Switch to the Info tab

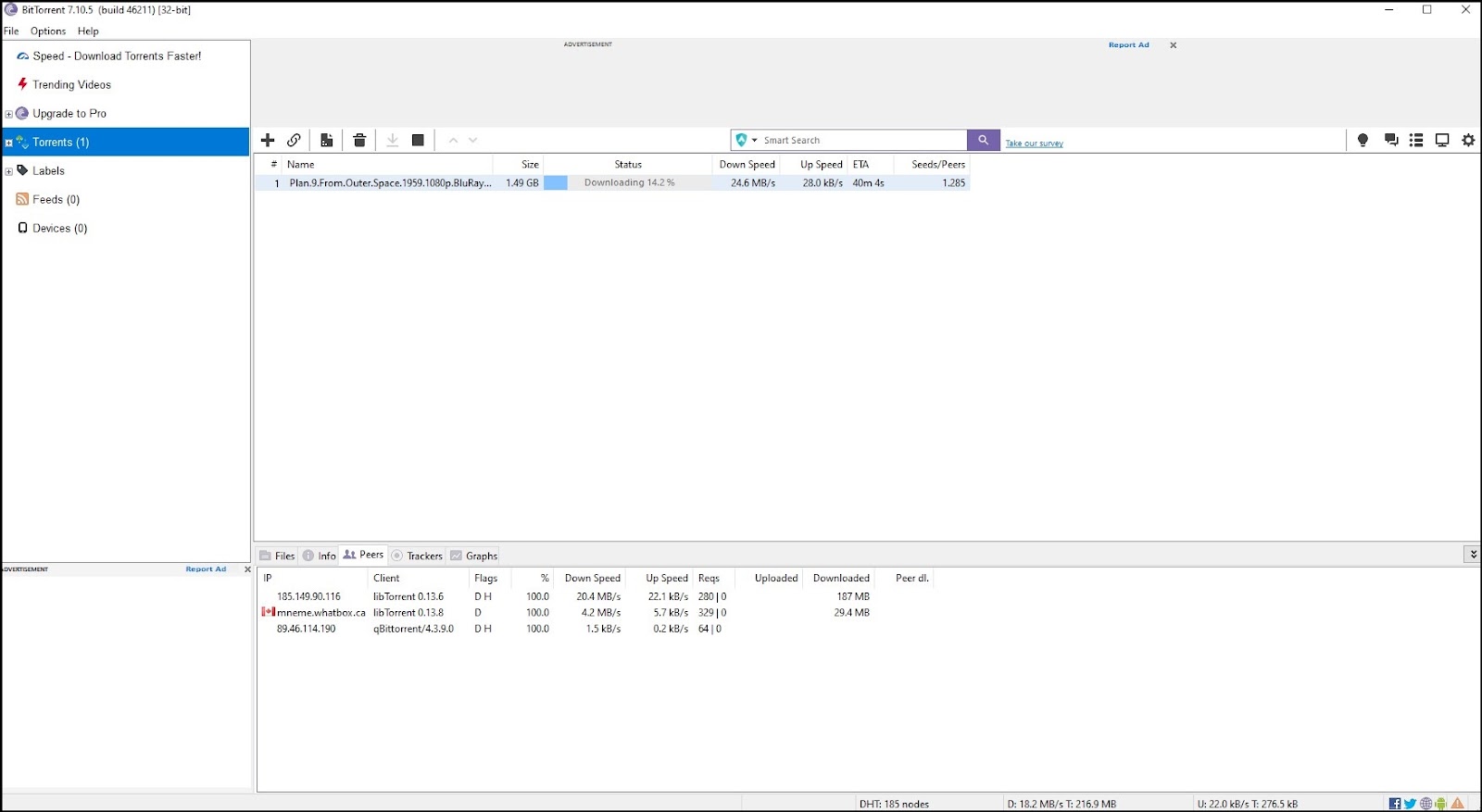(x=320, y=556)
